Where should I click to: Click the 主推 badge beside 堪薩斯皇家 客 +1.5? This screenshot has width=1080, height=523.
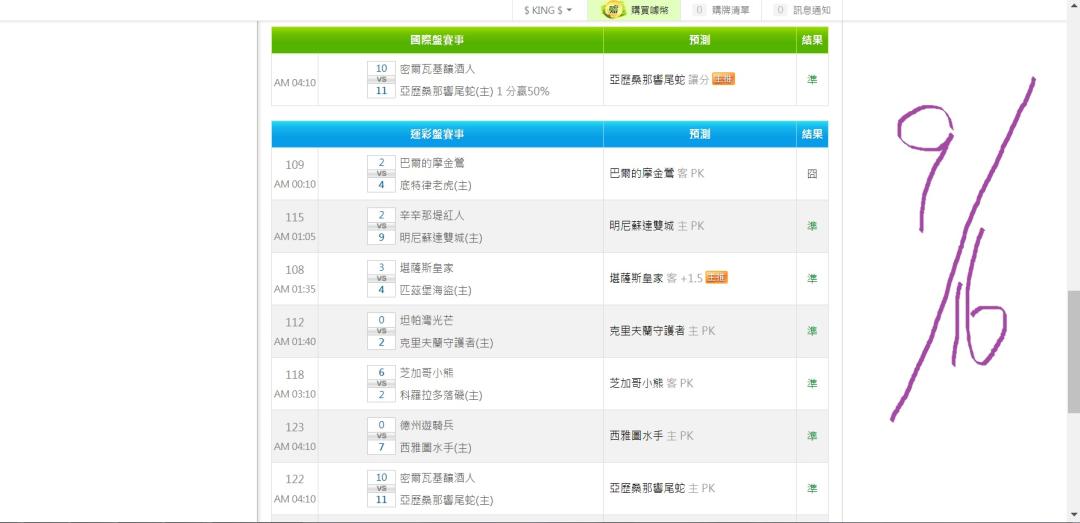click(x=716, y=278)
